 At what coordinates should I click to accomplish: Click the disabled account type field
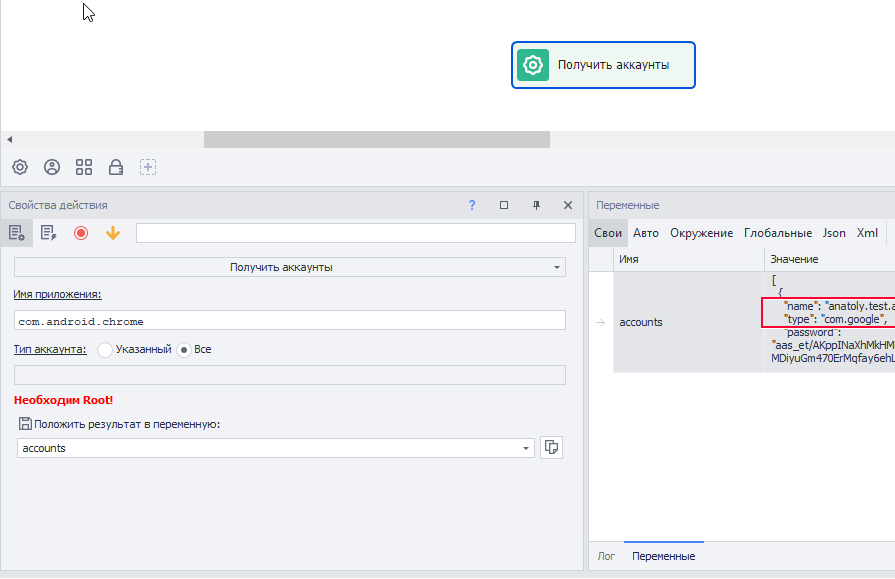[x=290, y=375]
